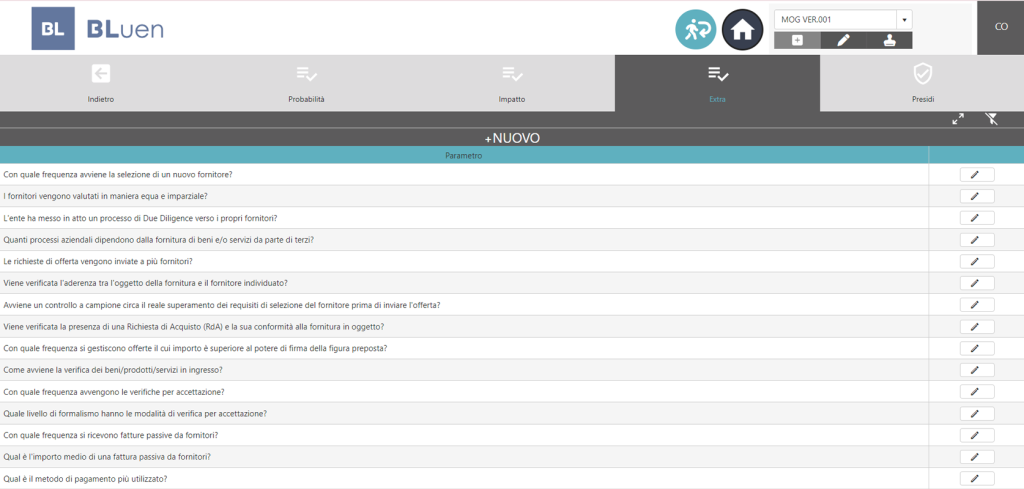The image size is (1024, 489).
Task: Edit 'si ricevono fatture passive' row
Action: click(977, 435)
